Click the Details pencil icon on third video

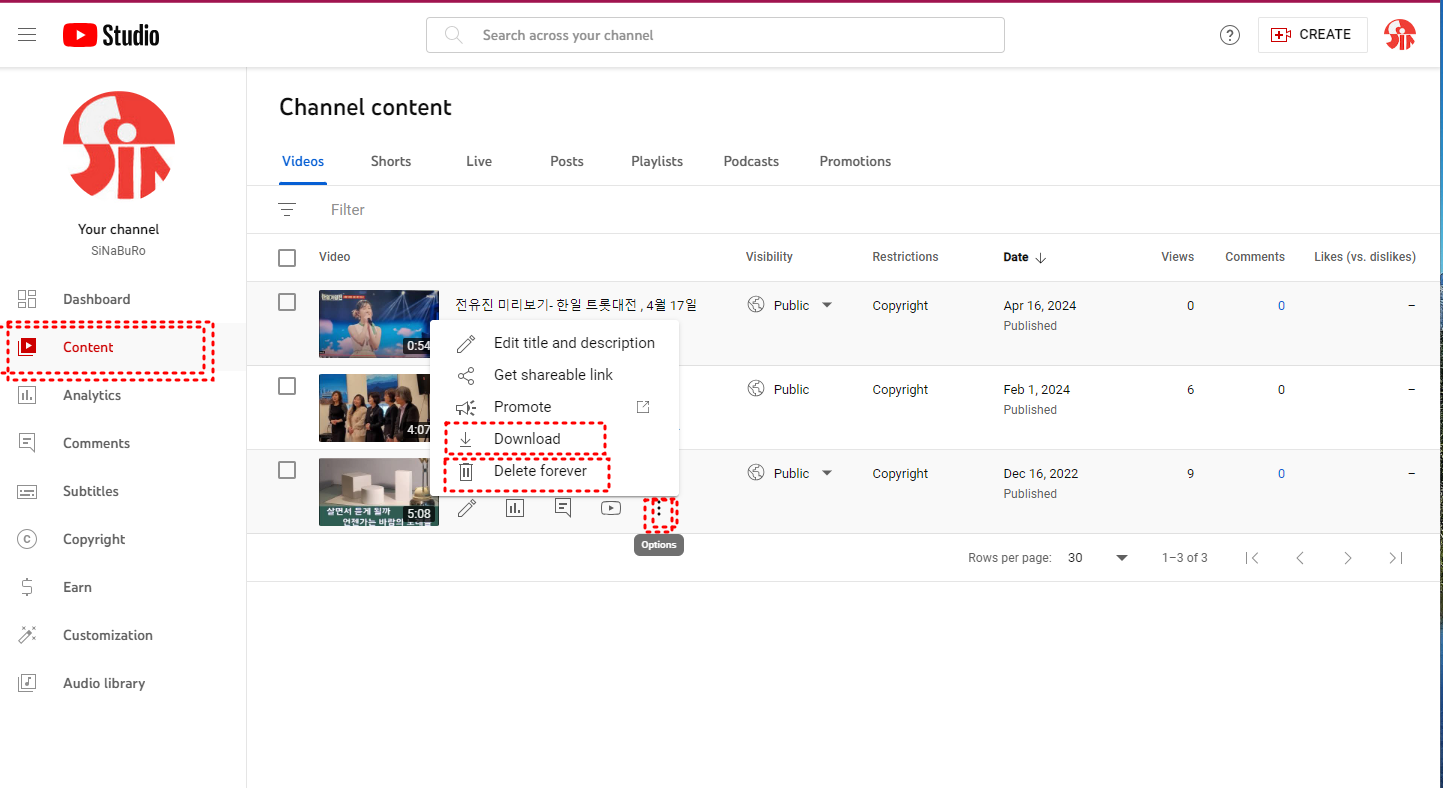tap(466, 509)
